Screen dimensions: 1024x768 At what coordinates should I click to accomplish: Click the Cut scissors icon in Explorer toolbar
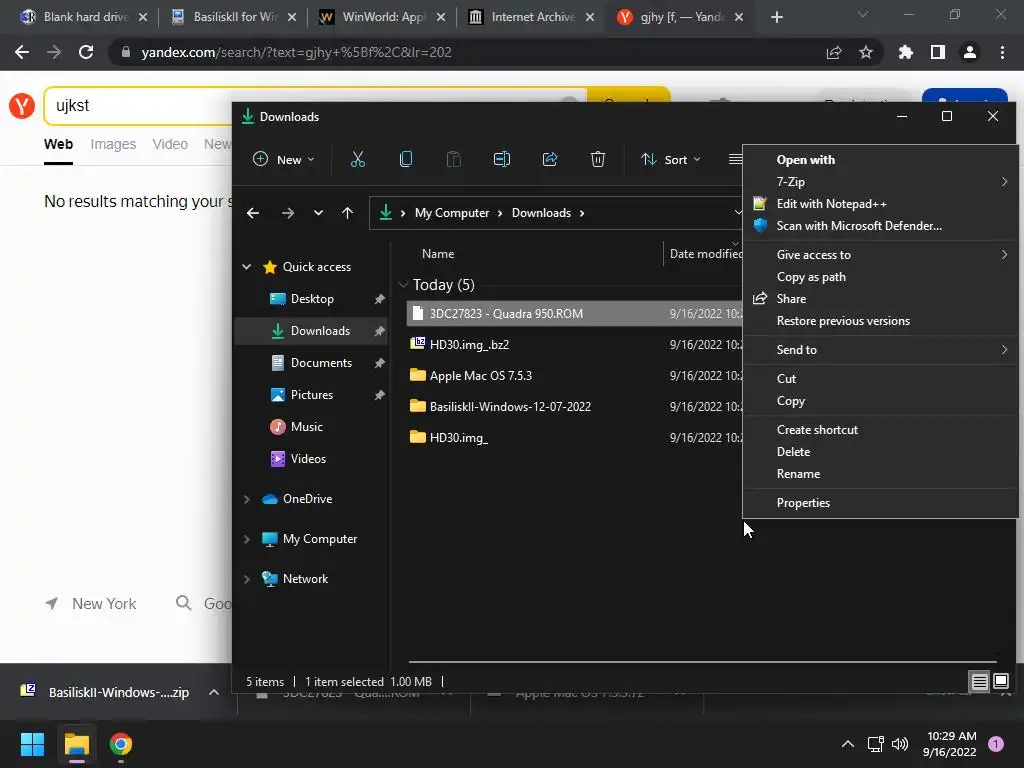(x=357, y=159)
